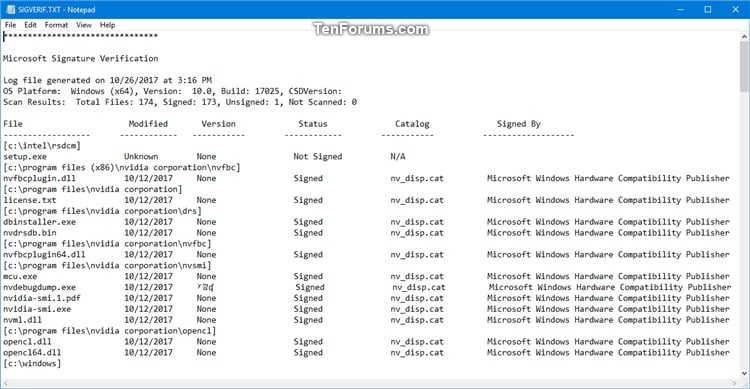Click the "Not Signed" status text
Screen dimensions: 750x389
pyautogui.click(x=318, y=156)
